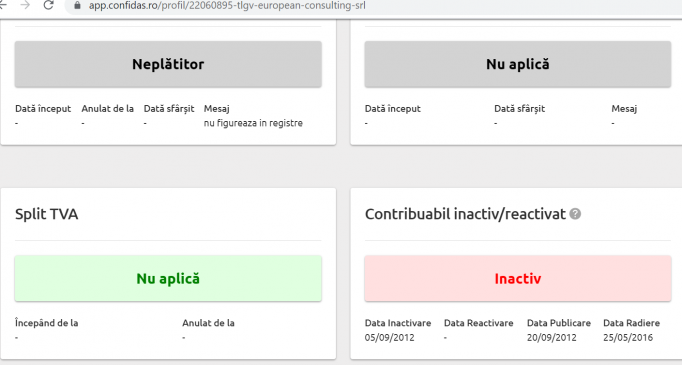Click the padlock icon in the address bar

[x=78, y=6]
